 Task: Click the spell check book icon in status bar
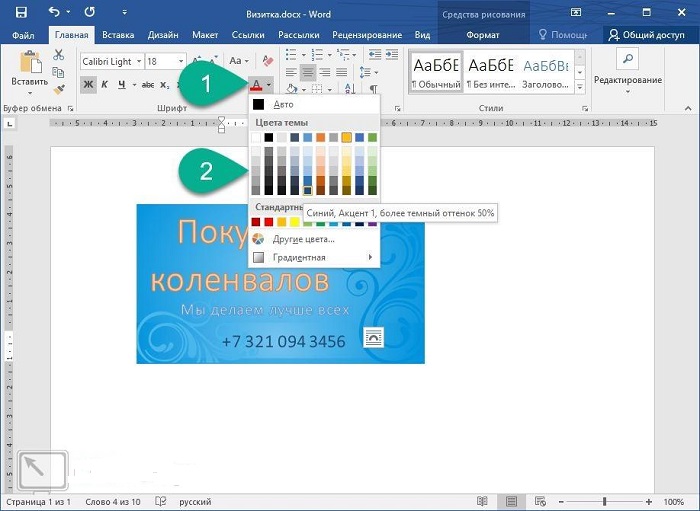[x=160, y=500]
